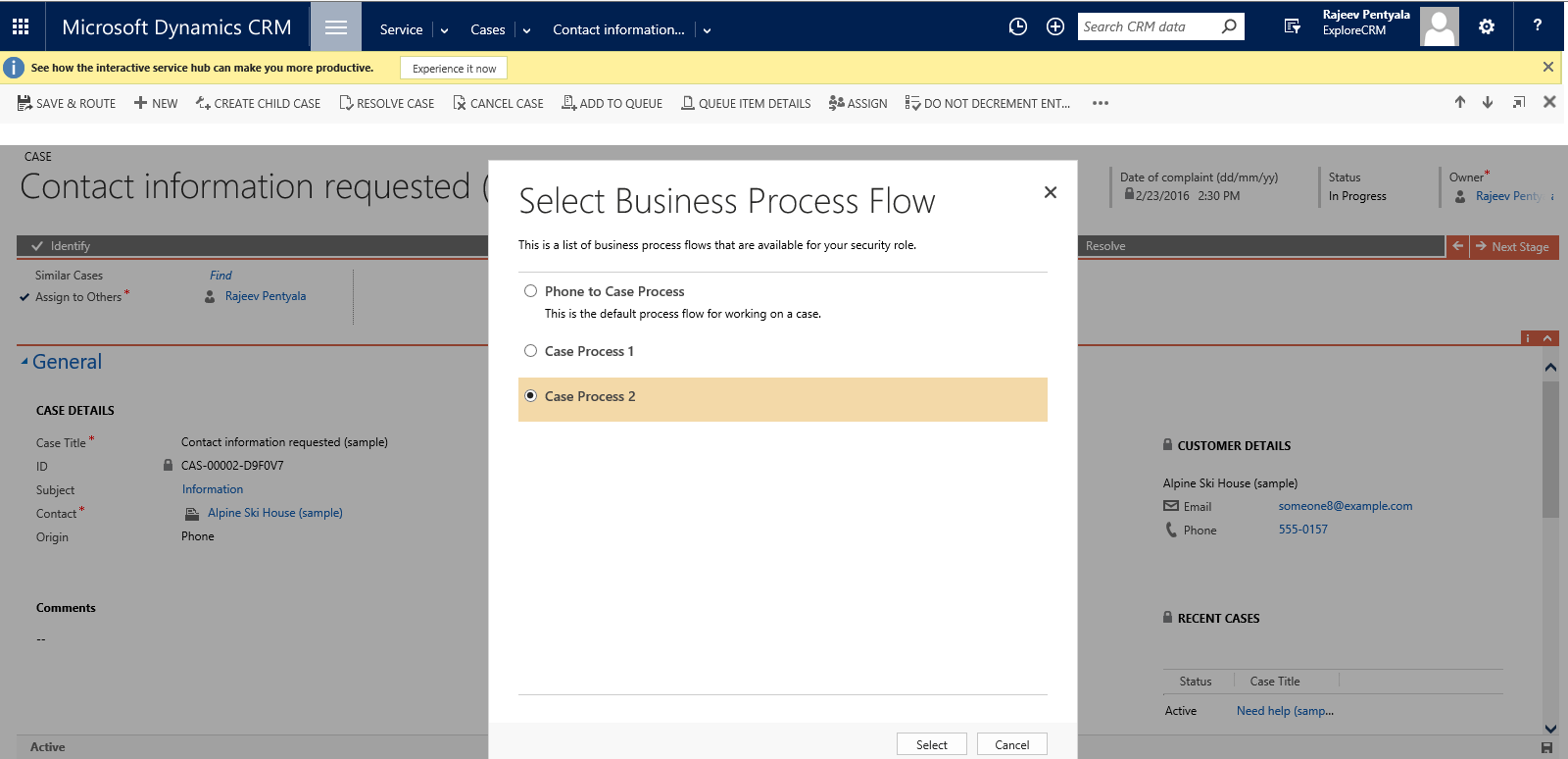Click Add to Queue command
Viewport: 1568px width, 759px height.
pos(612,103)
